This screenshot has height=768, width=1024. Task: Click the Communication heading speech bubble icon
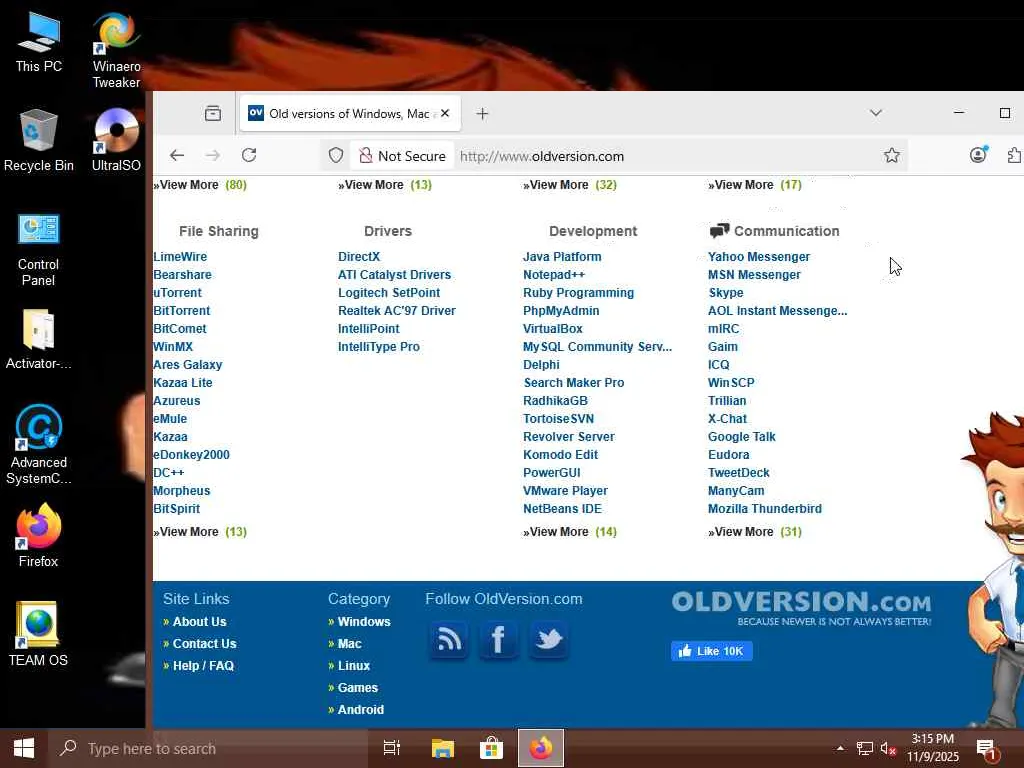719,231
